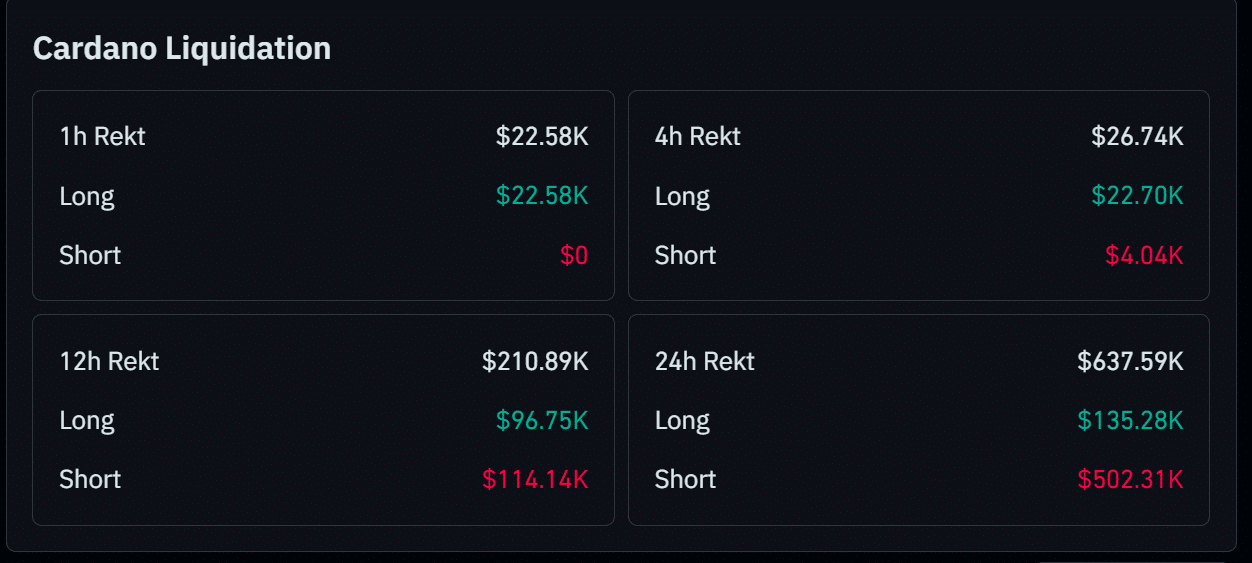Select the 24h Rekt total $637.59K

1130,361
